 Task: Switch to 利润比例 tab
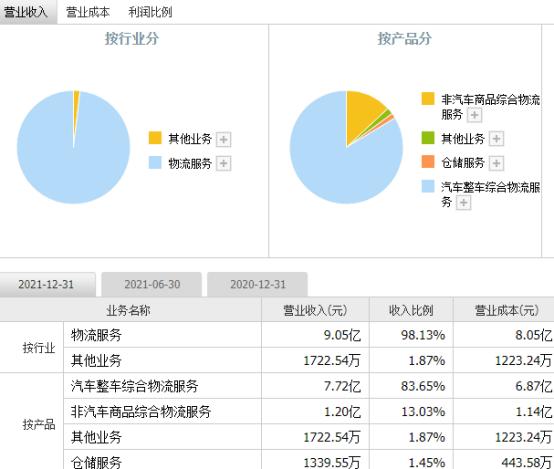pos(150,12)
